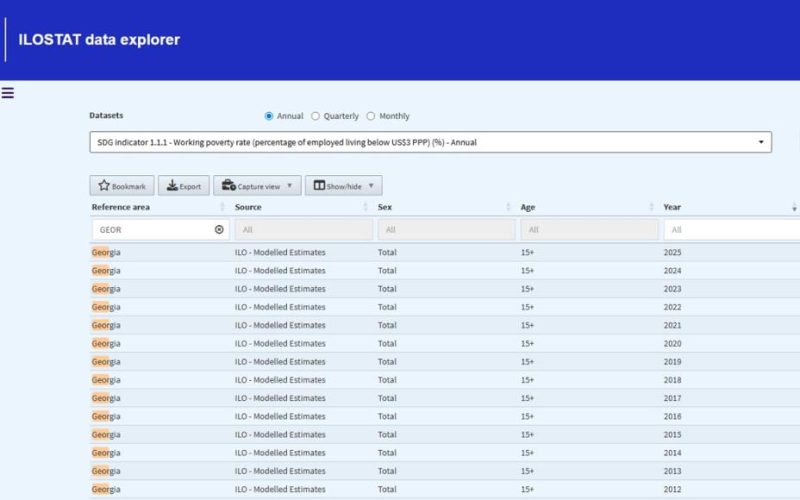Screen dimensions: 800x500
Task: Click the year 2023 cell
Action: [672, 289]
